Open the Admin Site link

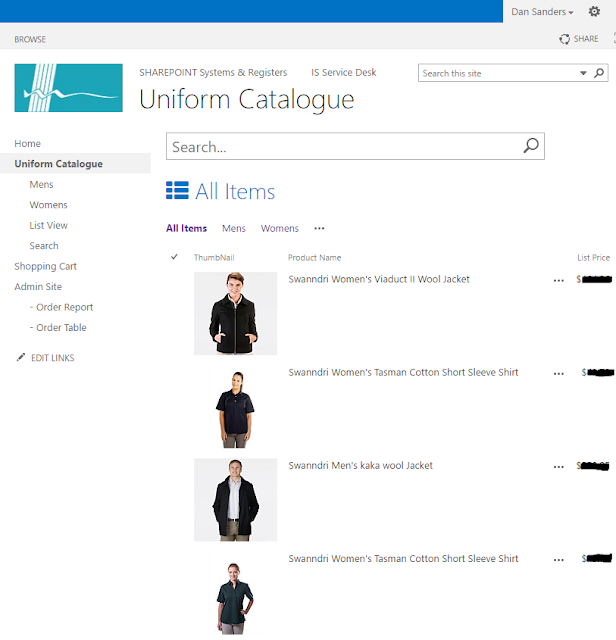(38, 287)
